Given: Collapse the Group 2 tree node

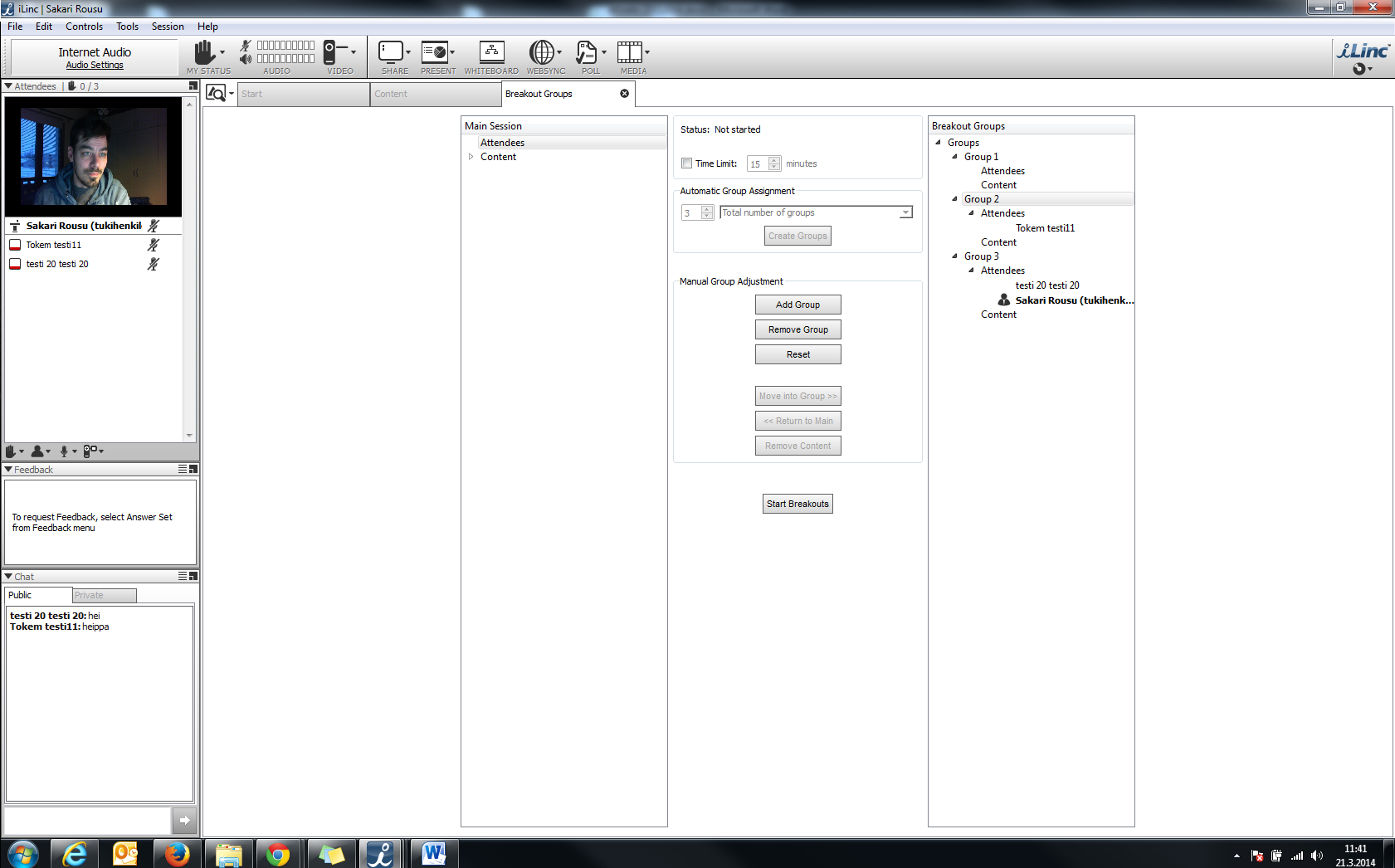Looking at the screenshot, I should pos(954,199).
